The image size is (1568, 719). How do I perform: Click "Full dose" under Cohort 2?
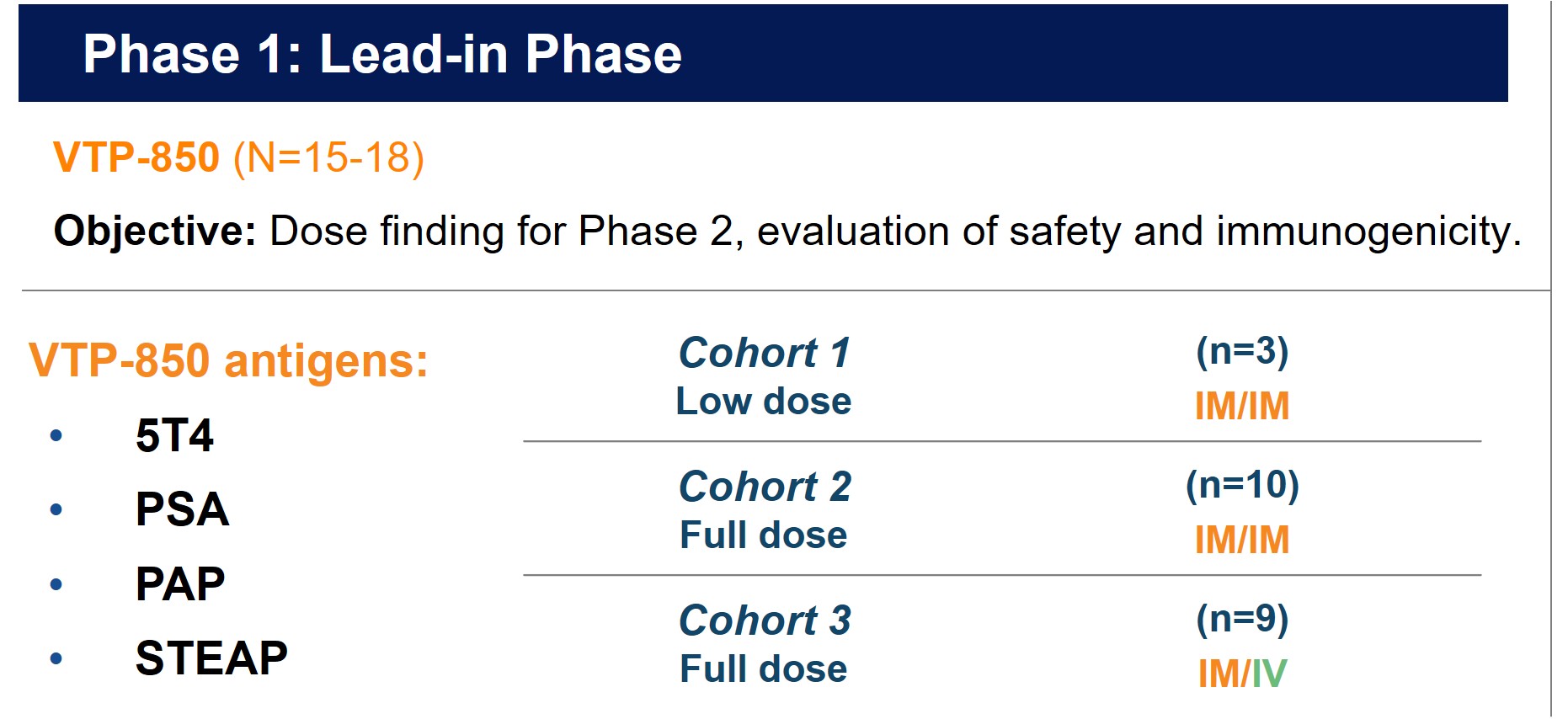(x=763, y=535)
